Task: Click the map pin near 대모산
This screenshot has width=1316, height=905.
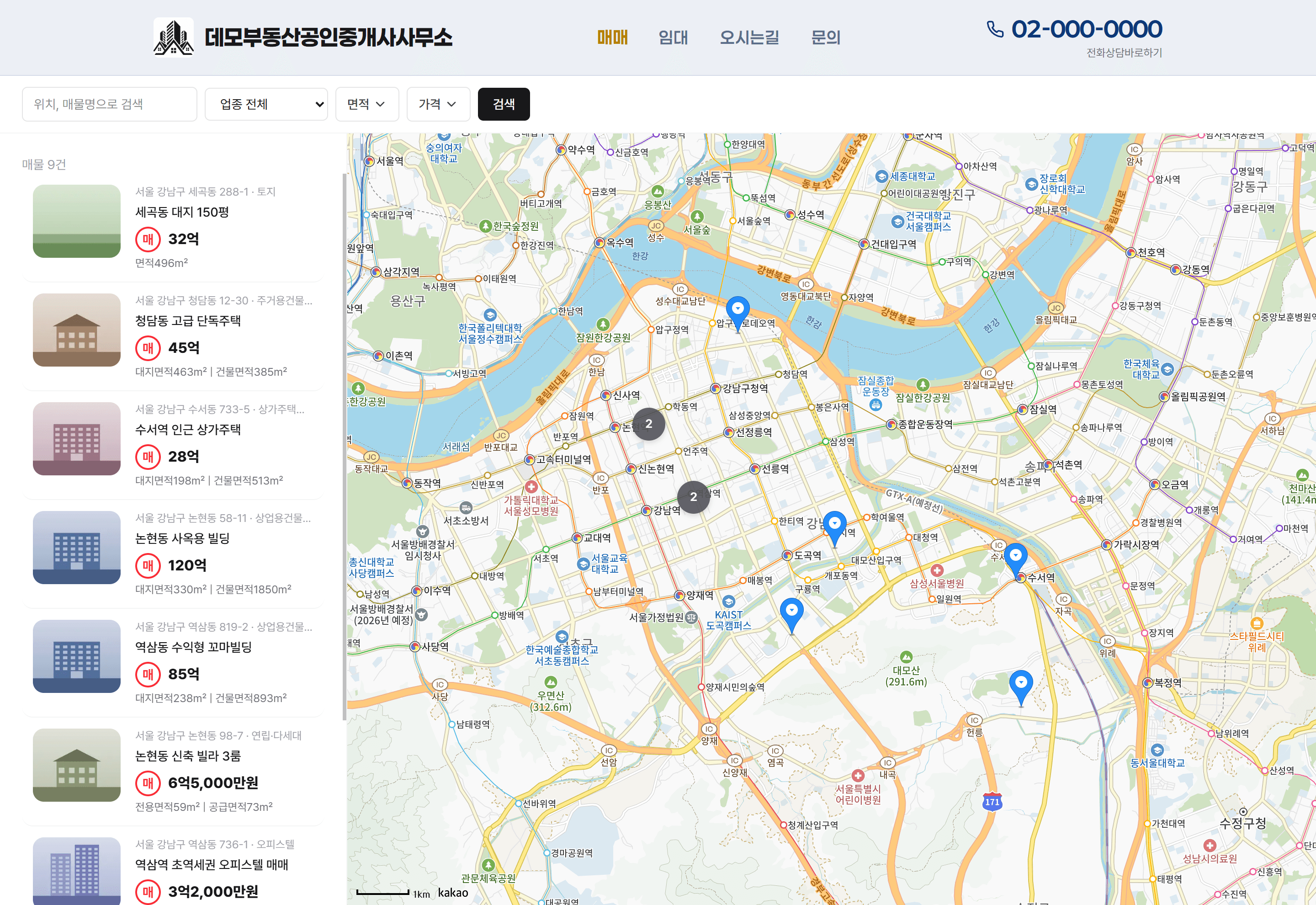Action: pyautogui.click(x=1021, y=688)
